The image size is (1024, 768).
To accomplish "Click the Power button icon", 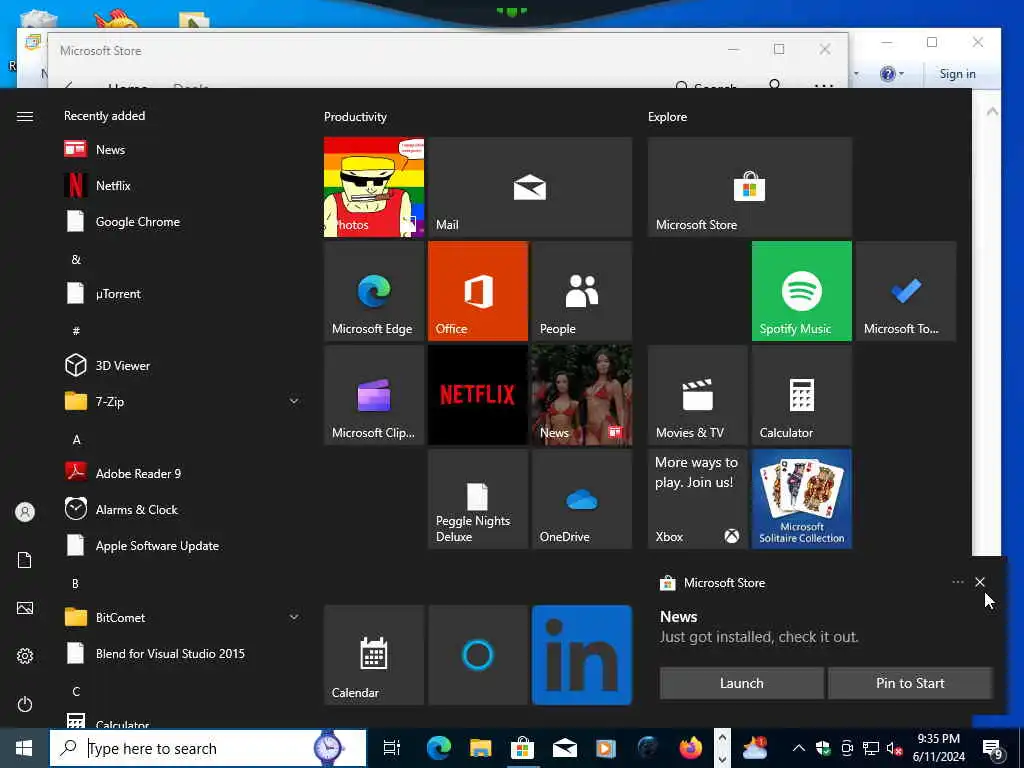I will (25, 704).
